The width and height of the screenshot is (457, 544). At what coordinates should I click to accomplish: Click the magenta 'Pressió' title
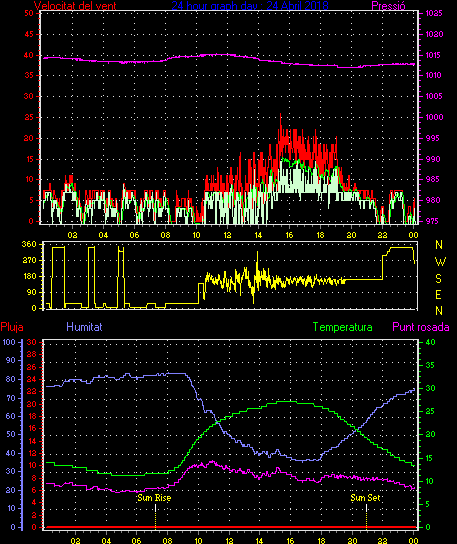click(x=388, y=5)
